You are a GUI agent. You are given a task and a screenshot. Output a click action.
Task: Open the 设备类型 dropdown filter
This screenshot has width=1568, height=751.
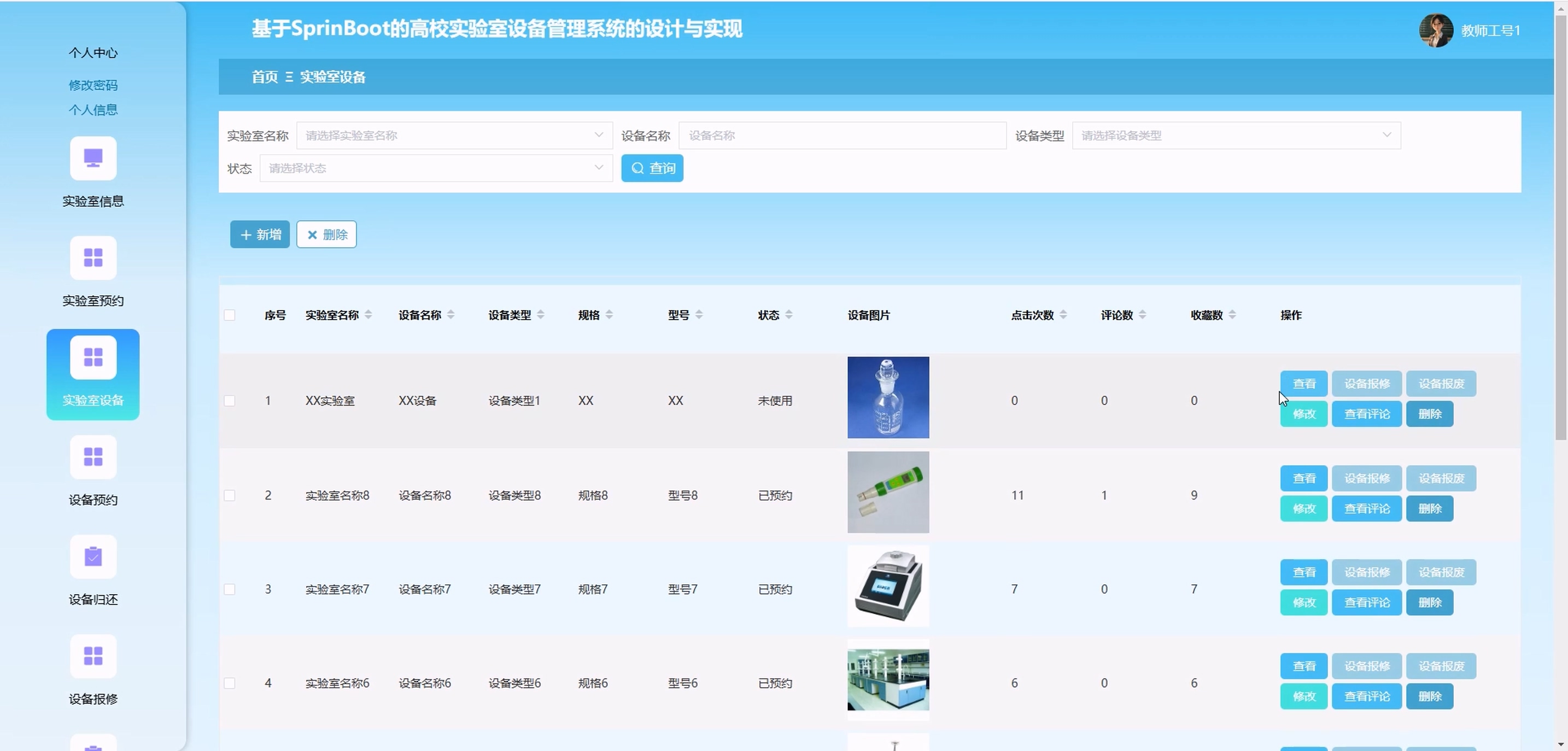[x=1236, y=135]
